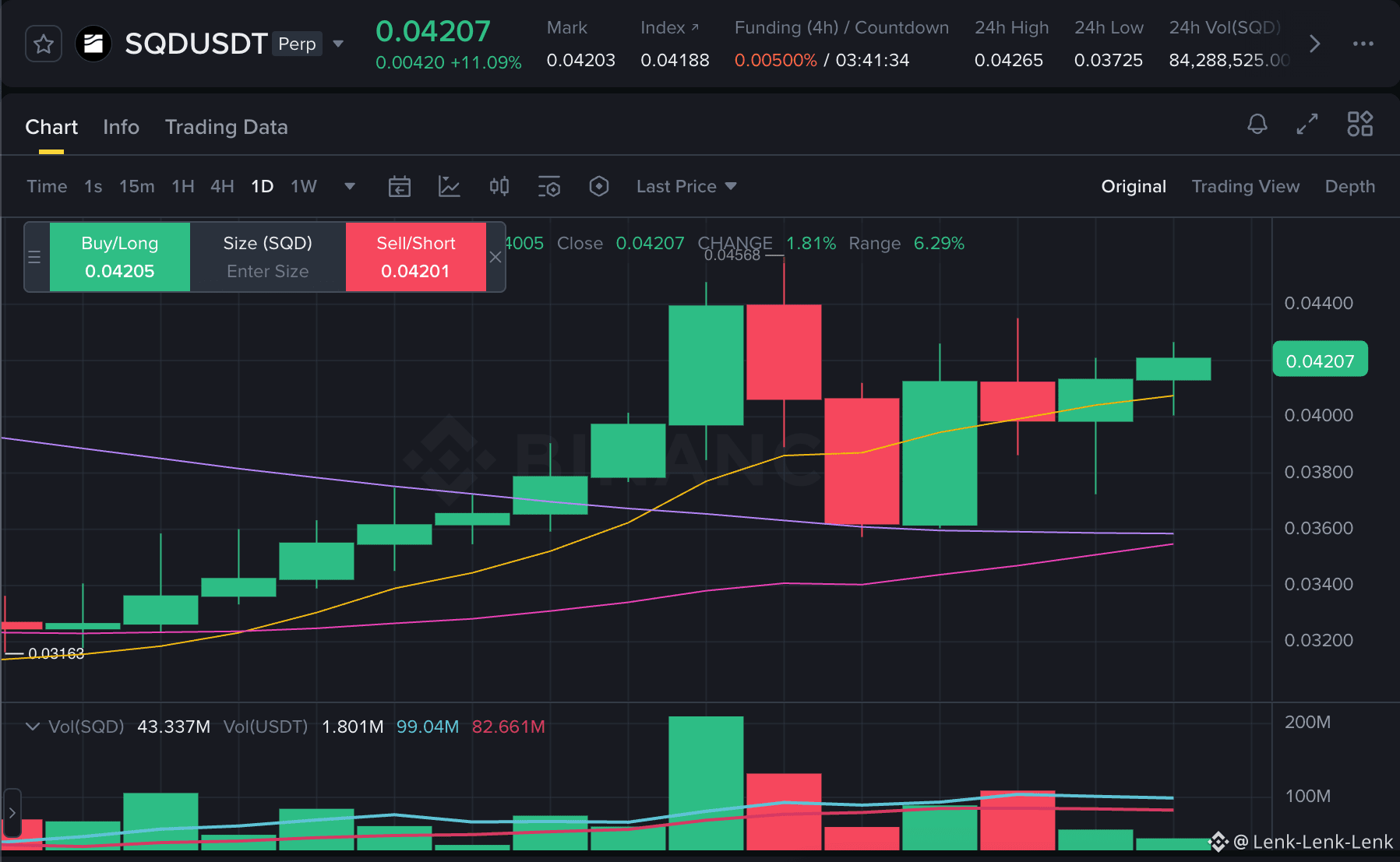1400x862 pixels.
Task: Click the Close 0.04207 value
Action: point(650,244)
